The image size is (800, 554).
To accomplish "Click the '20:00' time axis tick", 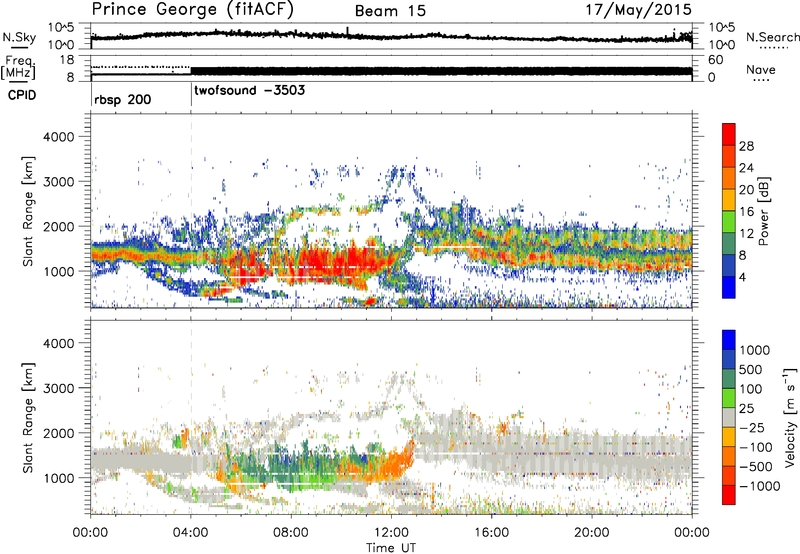I will click(591, 533).
